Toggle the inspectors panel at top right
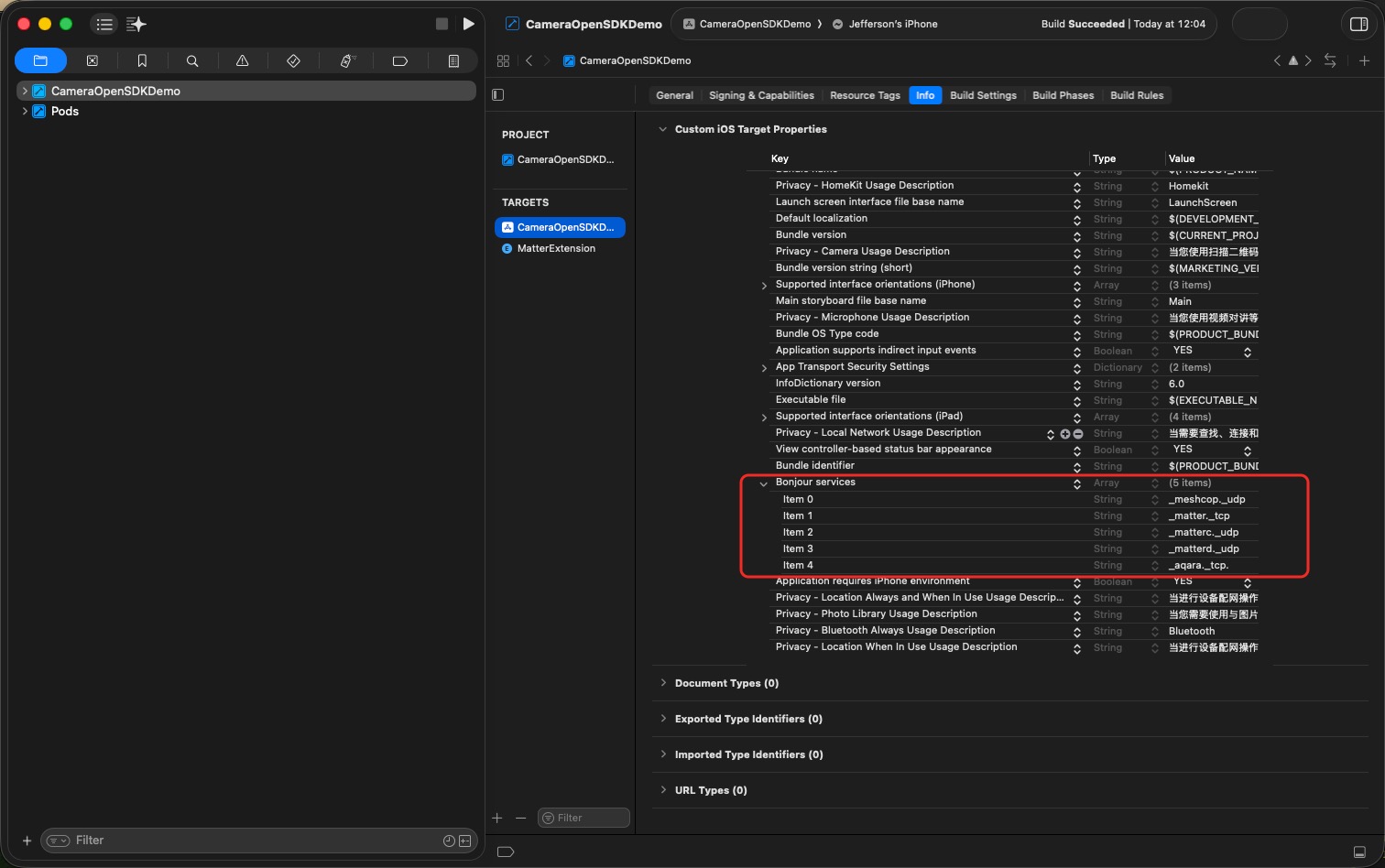This screenshot has height=868, width=1385. [1359, 24]
